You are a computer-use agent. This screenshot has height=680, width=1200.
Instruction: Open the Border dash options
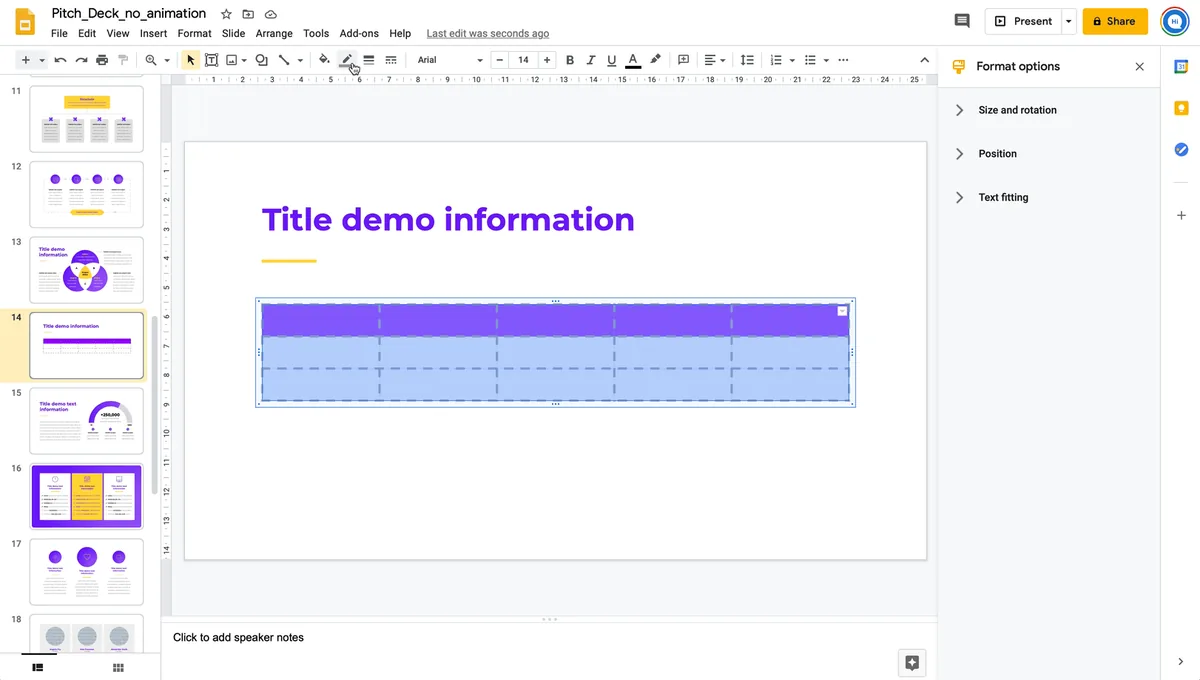tap(390, 60)
